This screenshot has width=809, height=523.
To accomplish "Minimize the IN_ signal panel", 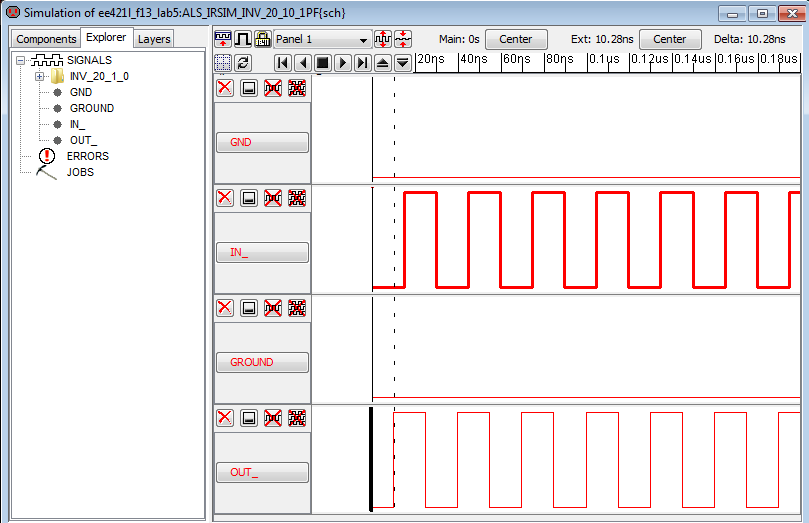I will click(x=249, y=197).
